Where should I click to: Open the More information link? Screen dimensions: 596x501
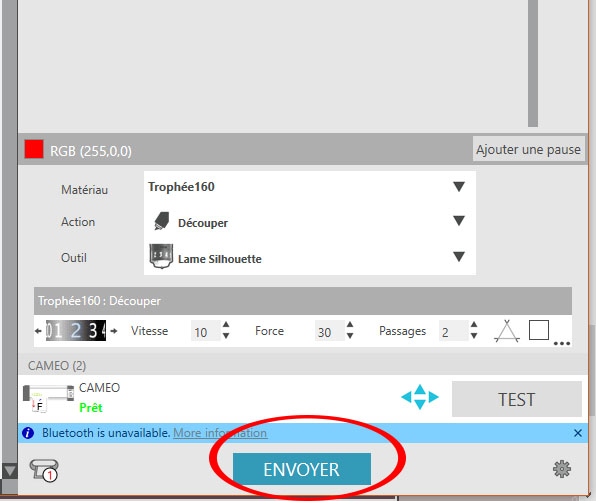coord(220,433)
